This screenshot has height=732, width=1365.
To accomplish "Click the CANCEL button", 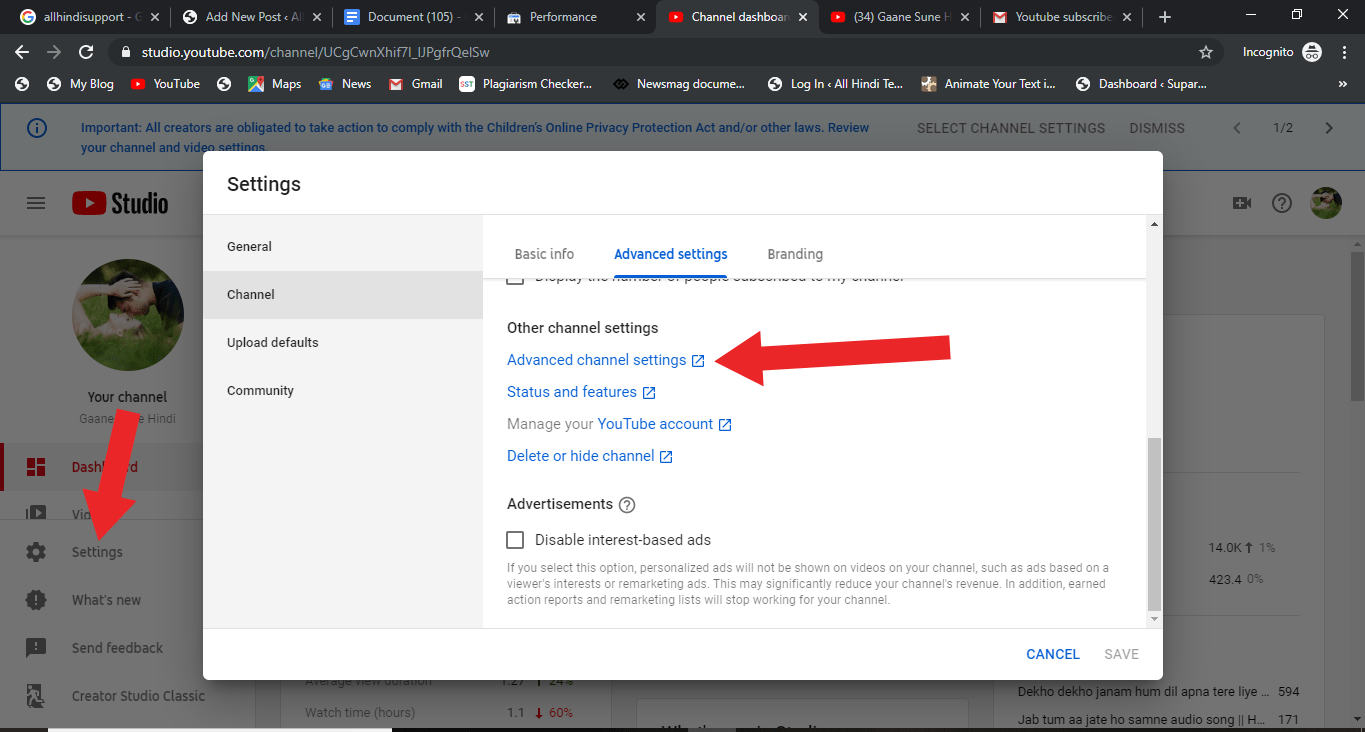I will tap(1053, 654).
